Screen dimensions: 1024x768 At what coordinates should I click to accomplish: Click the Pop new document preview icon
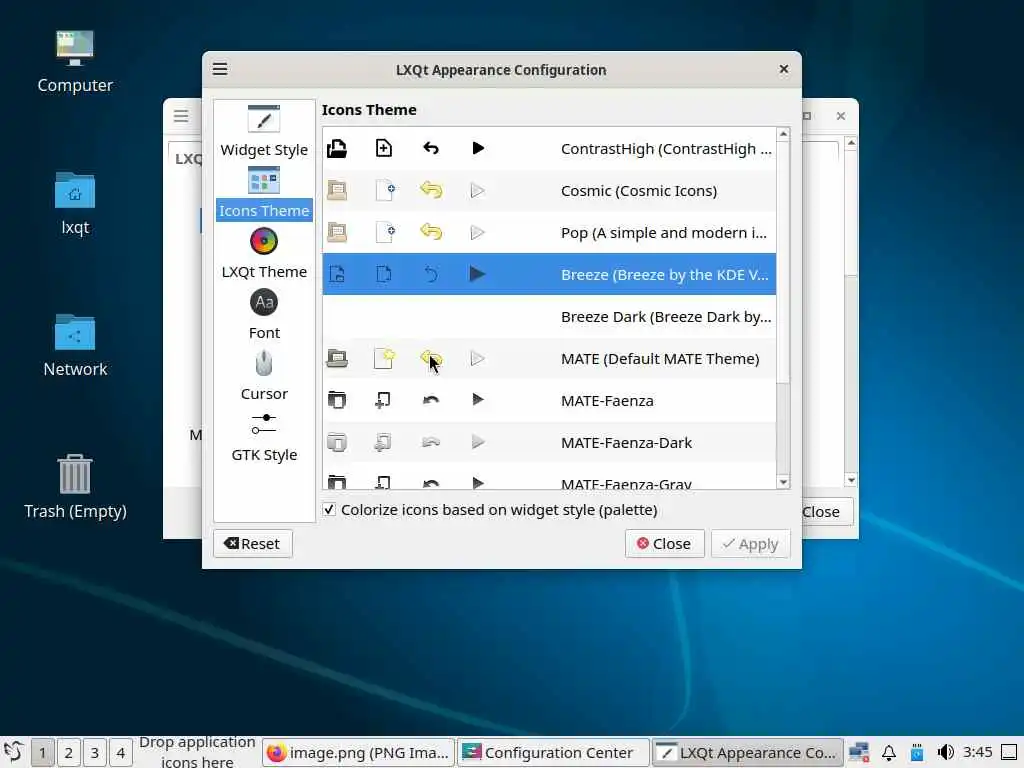pyautogui.click(x=384, y=232)
